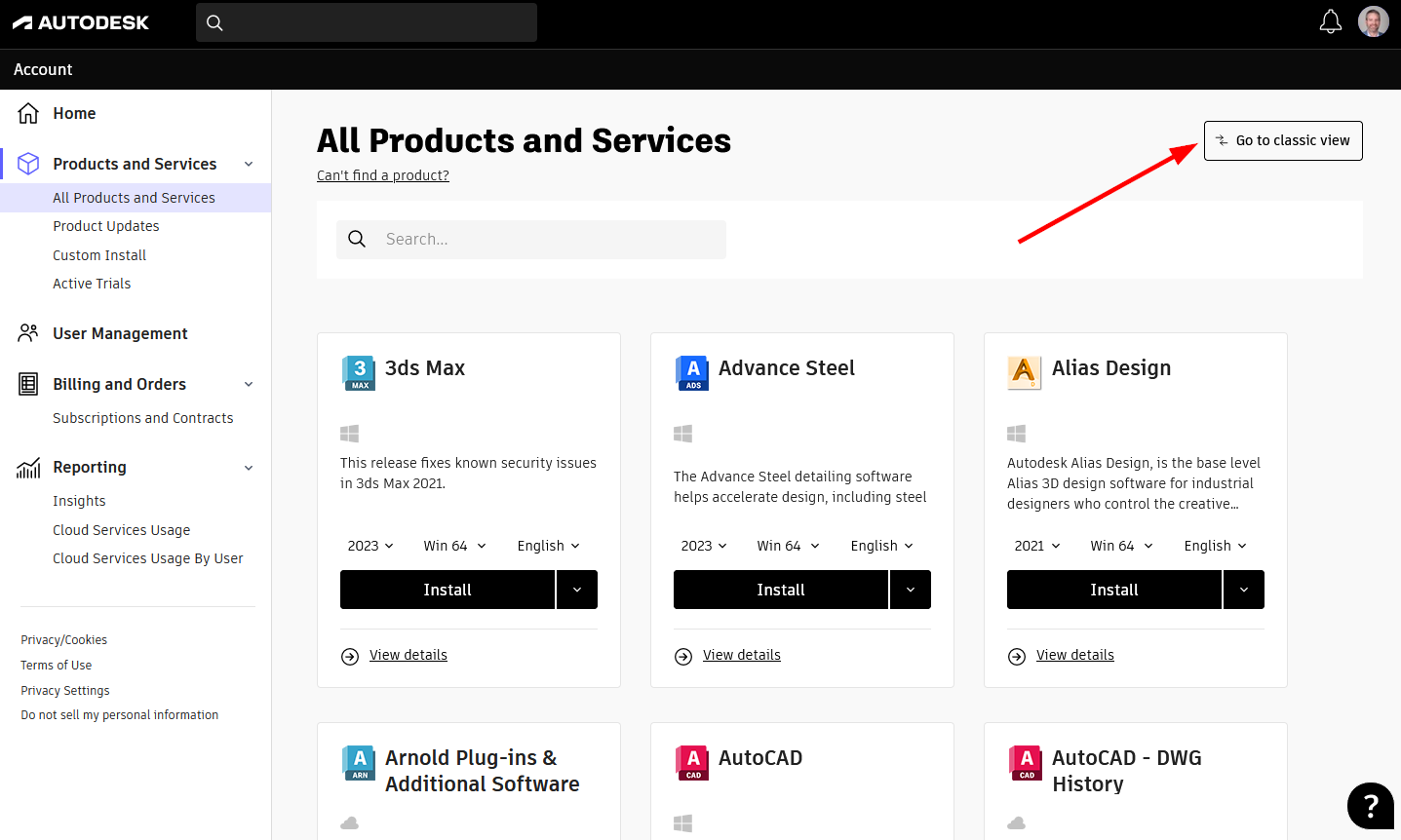
Task: Open Advance Steel language dropdown
Action: (x=881, y=546)
